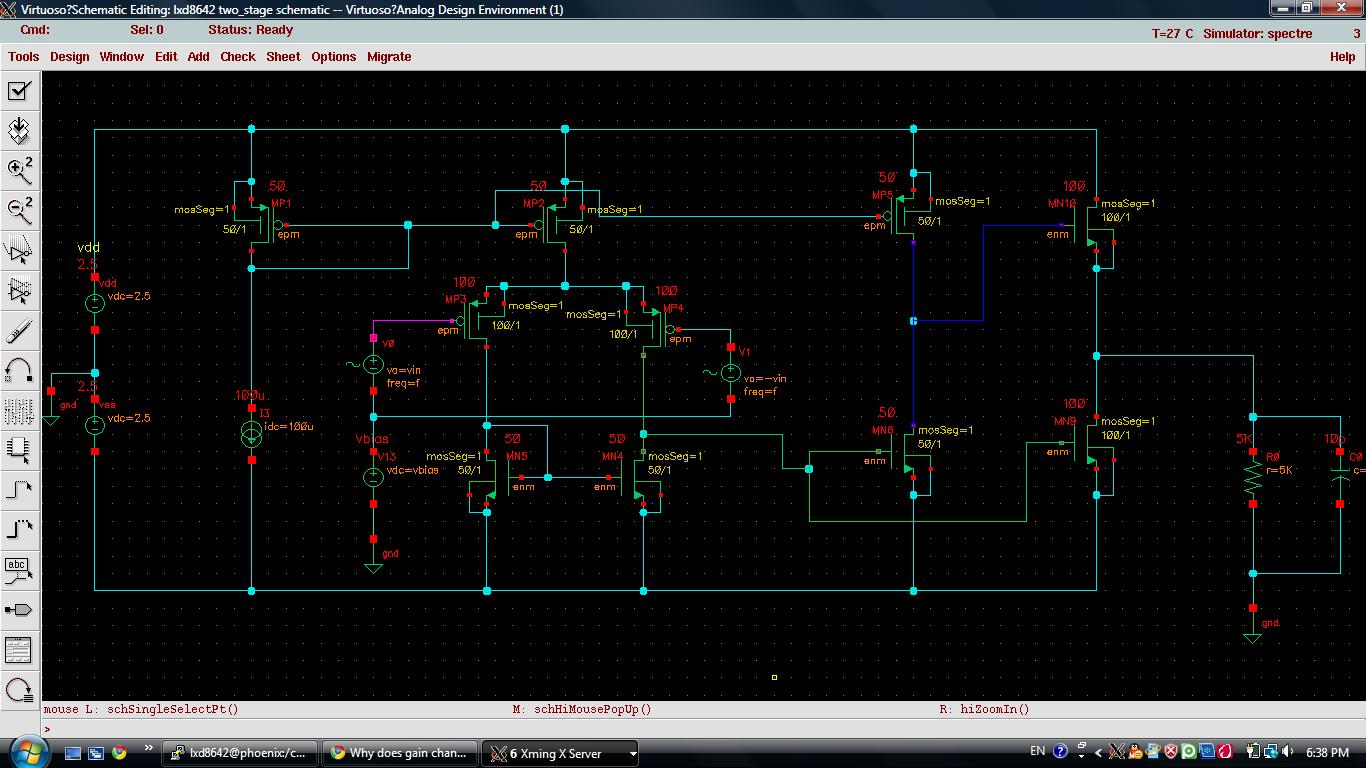Expand the Xming X Server taskbar group arrow

[x=632, y=753]
